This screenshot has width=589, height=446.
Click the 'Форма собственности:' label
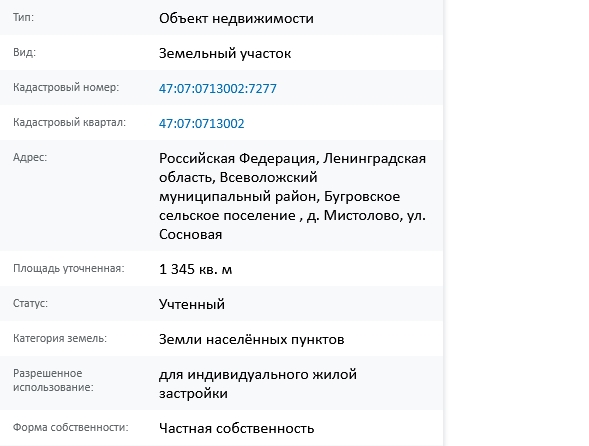click(x=71, y=427)
